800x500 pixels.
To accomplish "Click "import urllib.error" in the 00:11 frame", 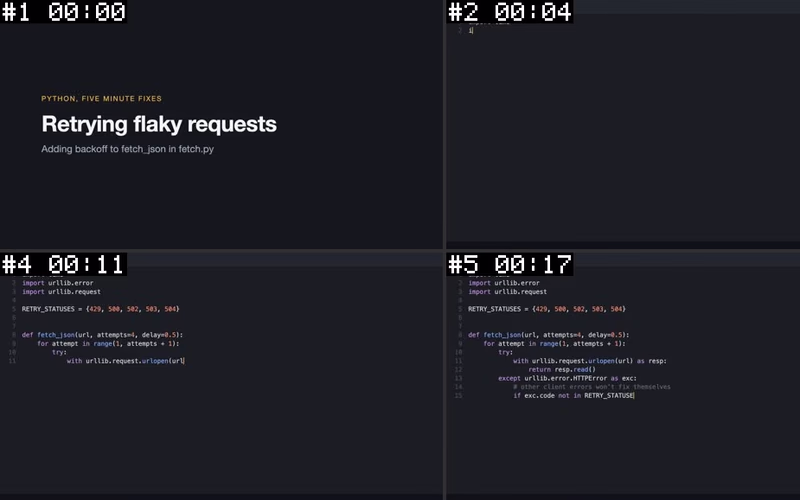I will coord(58,283).
